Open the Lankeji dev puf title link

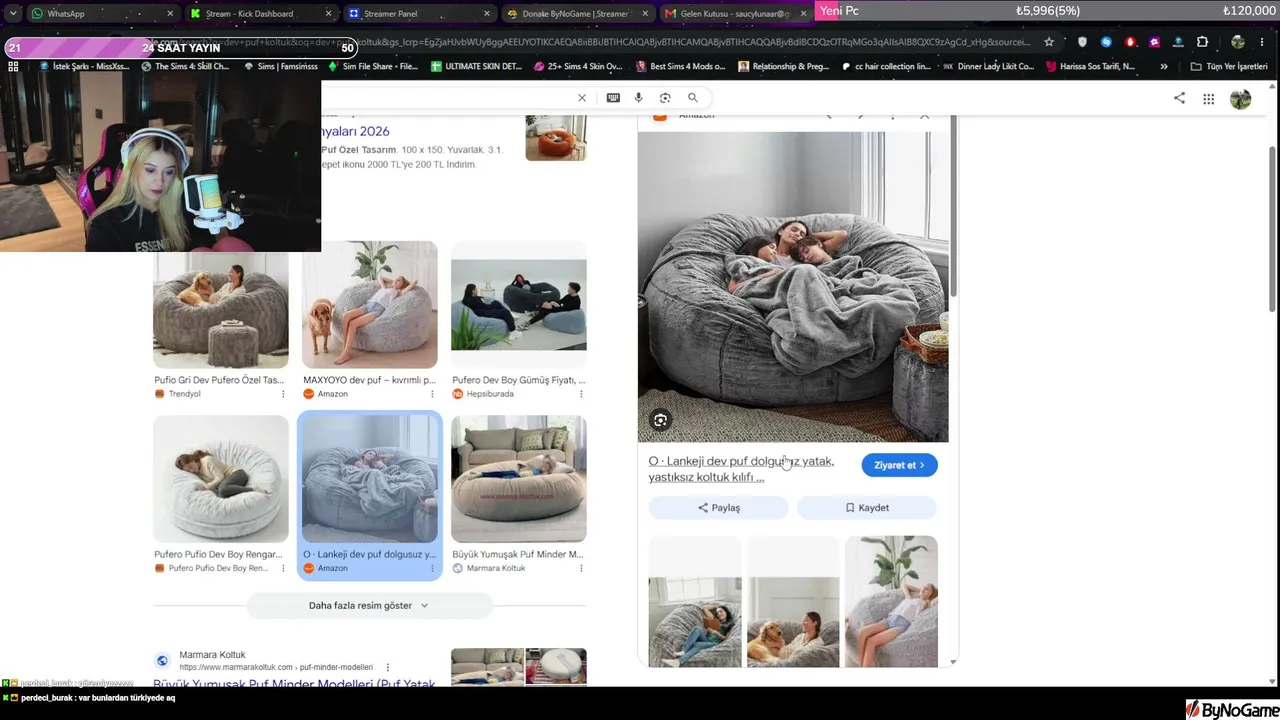click(741, 469)
